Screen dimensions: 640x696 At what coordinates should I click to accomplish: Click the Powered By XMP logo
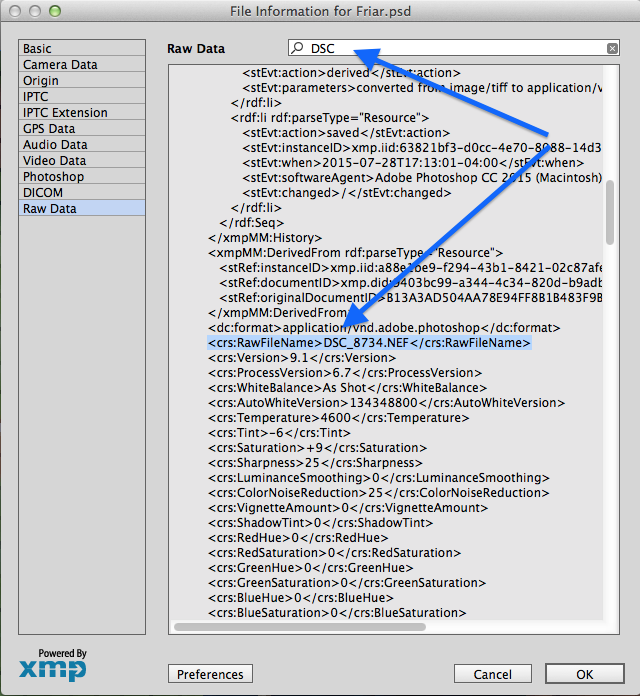53,664
